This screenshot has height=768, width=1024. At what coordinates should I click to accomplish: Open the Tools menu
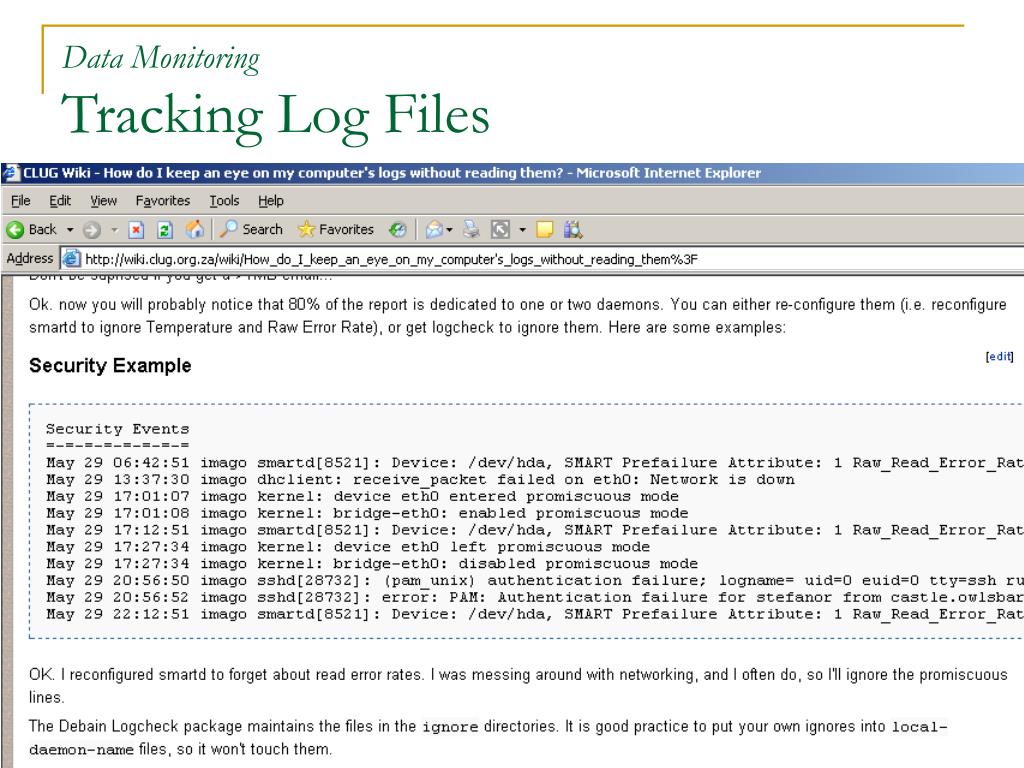click(224, 200)
